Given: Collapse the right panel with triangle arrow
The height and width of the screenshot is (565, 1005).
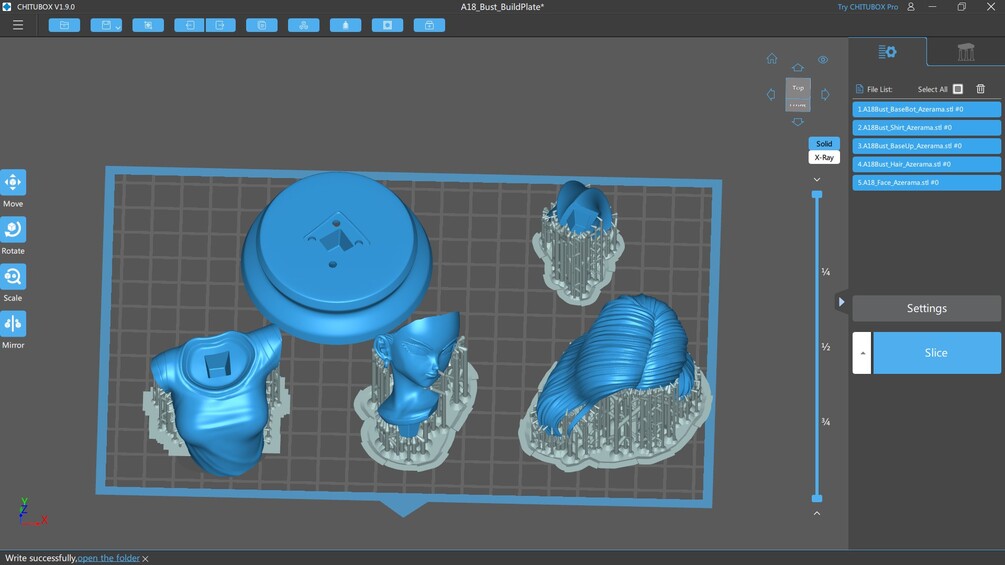Looking at the screenshot, I should pos(842,302).
